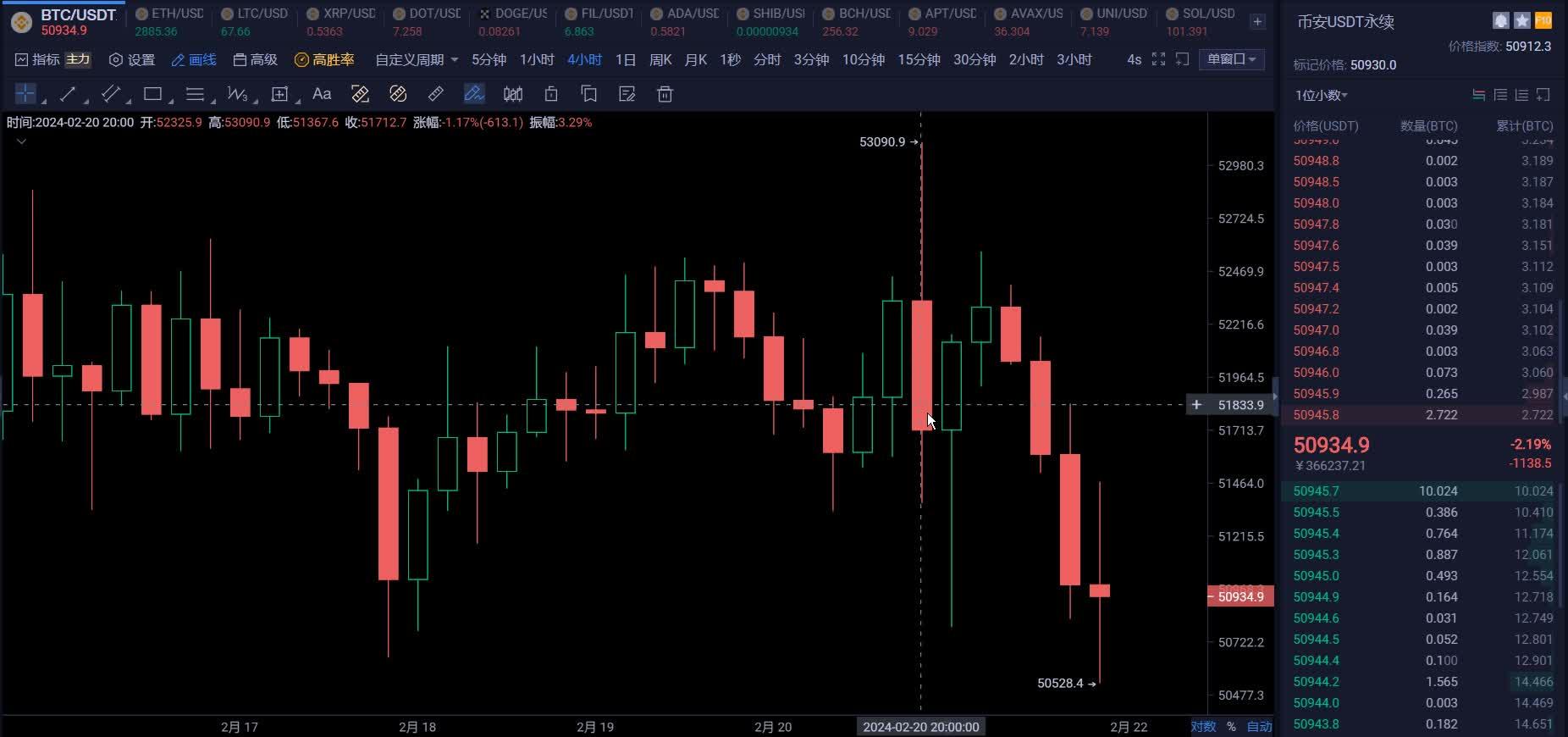The width and height of the screenshot is (1568, 737).
Task: Switch to the 1小时 timeframe
Action: [537, 59]
